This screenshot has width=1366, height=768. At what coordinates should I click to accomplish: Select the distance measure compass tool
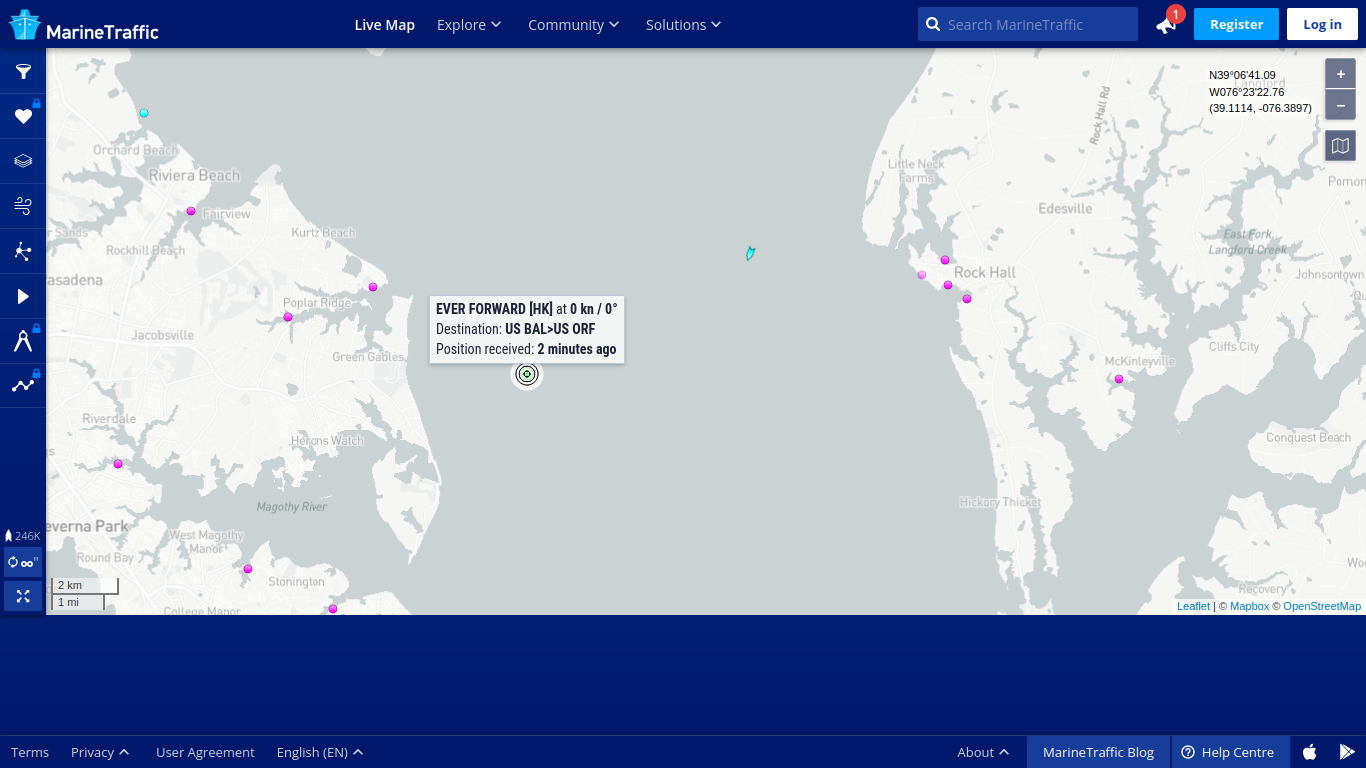tap(23, 341)
